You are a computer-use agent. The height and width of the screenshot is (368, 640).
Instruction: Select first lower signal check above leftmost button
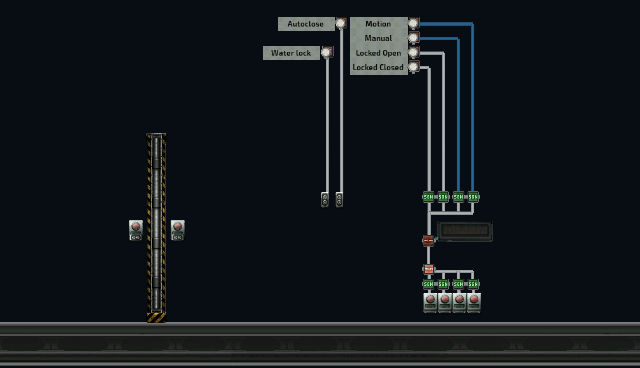428,284
